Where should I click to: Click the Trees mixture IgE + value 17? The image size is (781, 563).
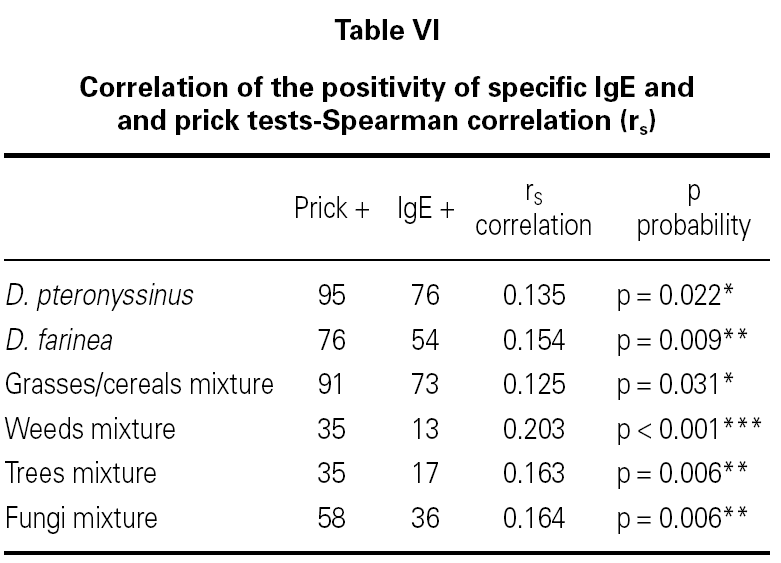[425, 475]
